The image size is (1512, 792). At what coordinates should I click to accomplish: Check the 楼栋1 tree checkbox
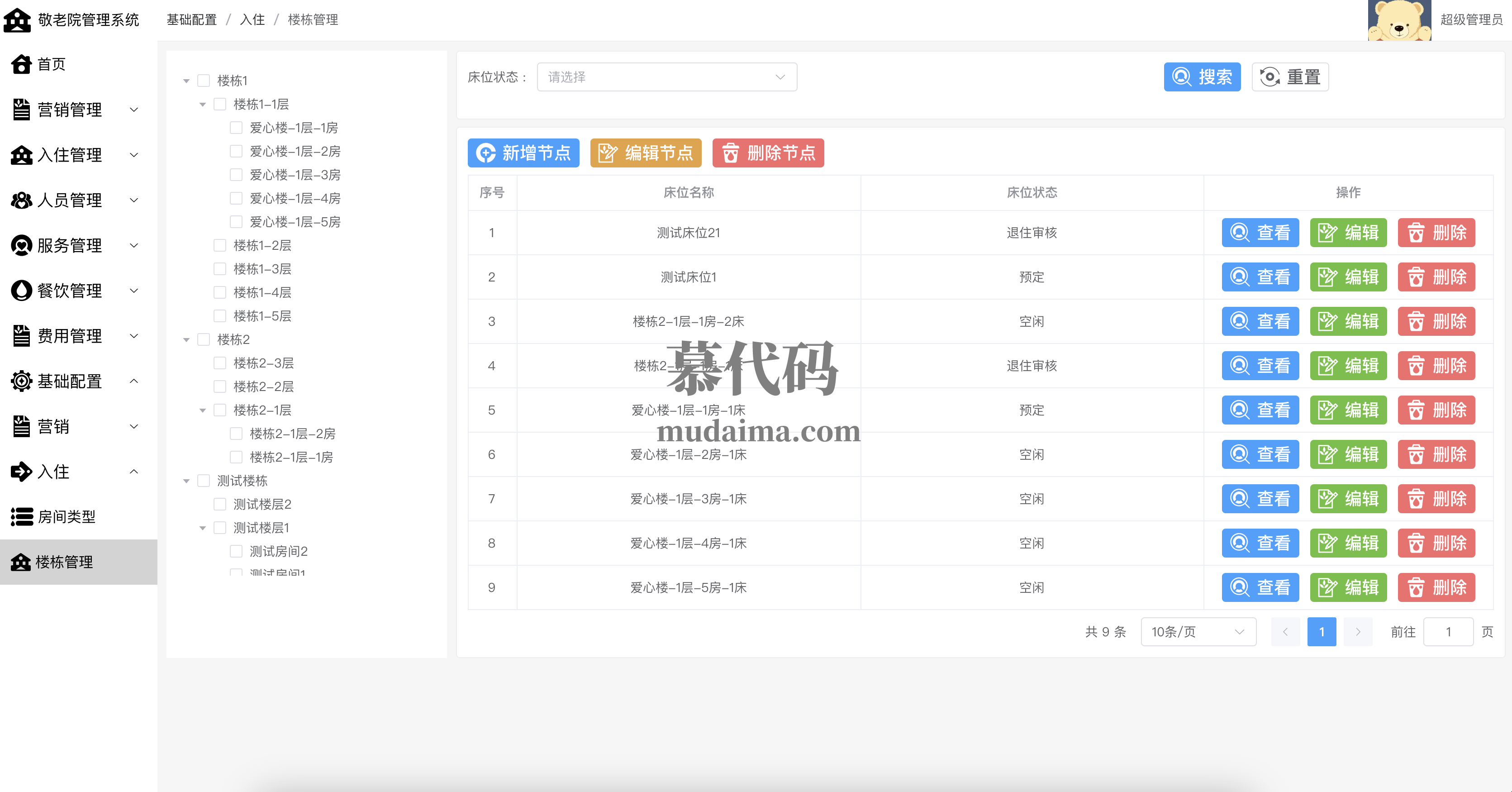(204, 81)
